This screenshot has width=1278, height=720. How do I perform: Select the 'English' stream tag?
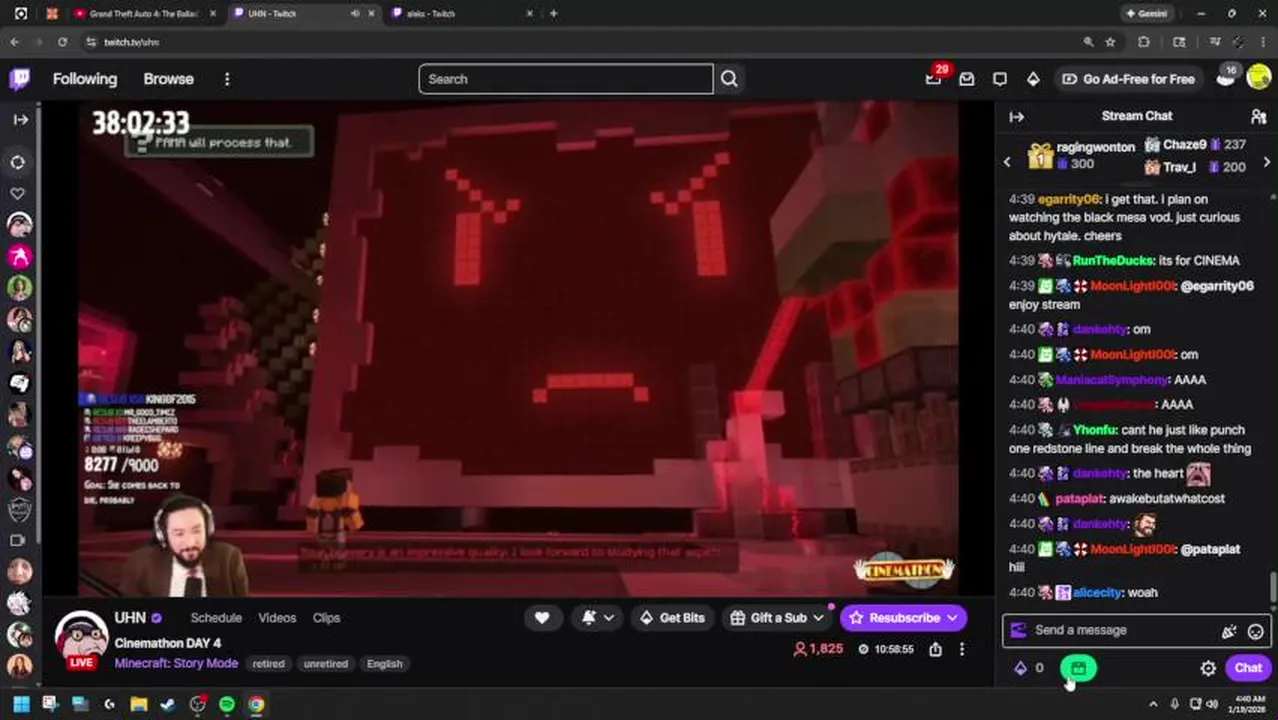click(384, 664)
